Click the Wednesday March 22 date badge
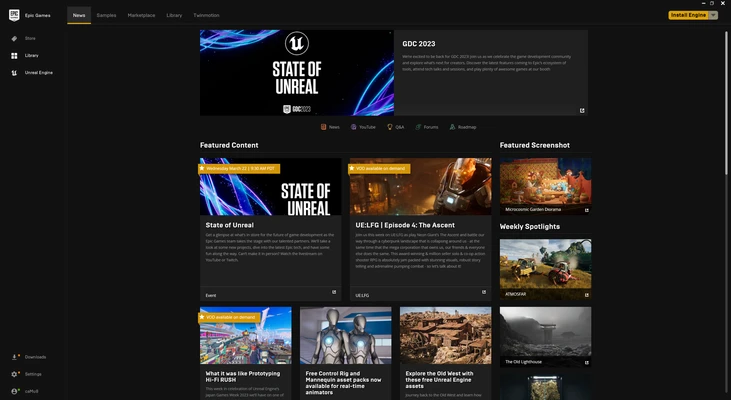 pyautogui.click(x=239, y=168)
